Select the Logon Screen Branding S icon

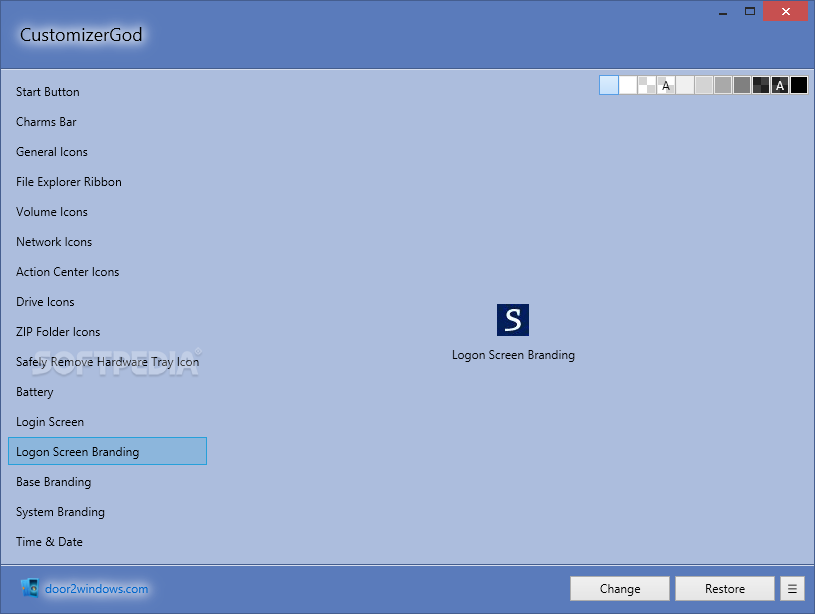(x=512, y=320)
